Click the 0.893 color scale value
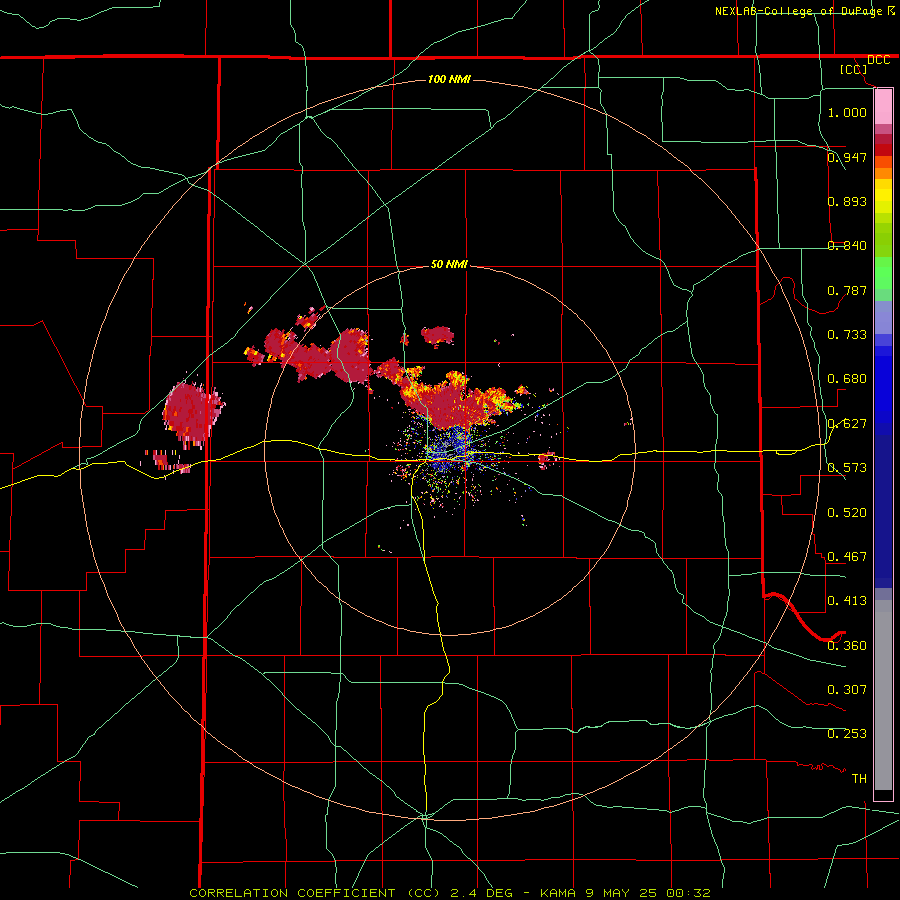 pyautogui.click(x=847, y=201)
